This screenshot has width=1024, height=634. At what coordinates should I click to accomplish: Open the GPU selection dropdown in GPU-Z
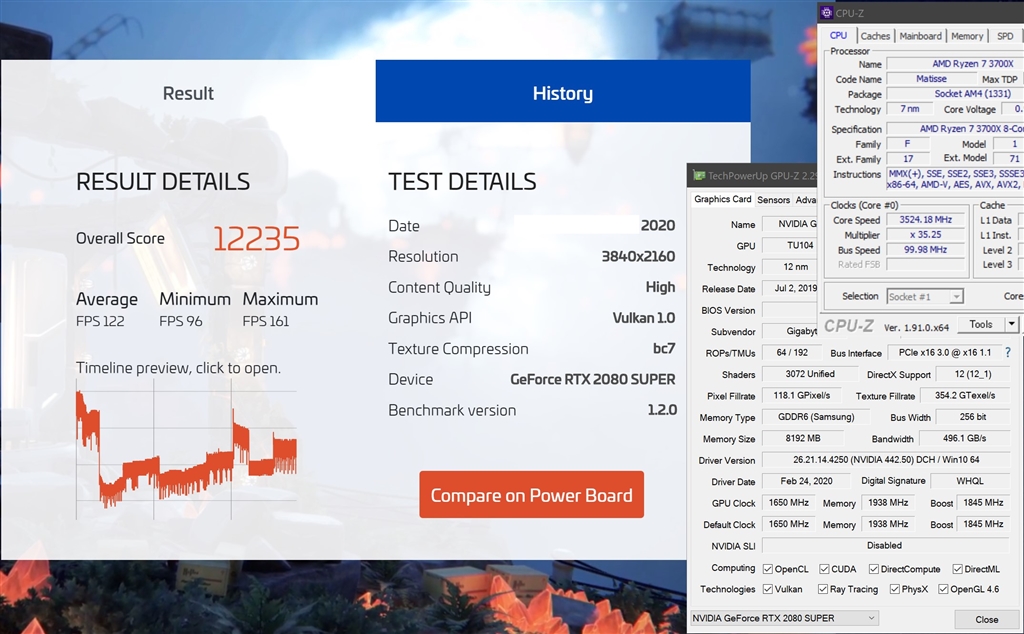pos(784,618)
